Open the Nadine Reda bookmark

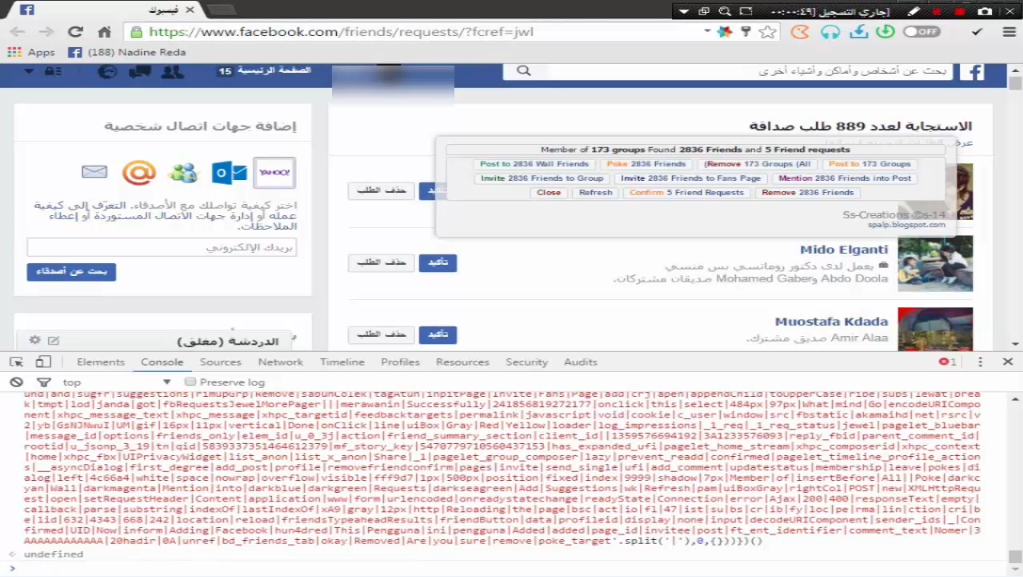pyautogui.click(x=127, y=52)
